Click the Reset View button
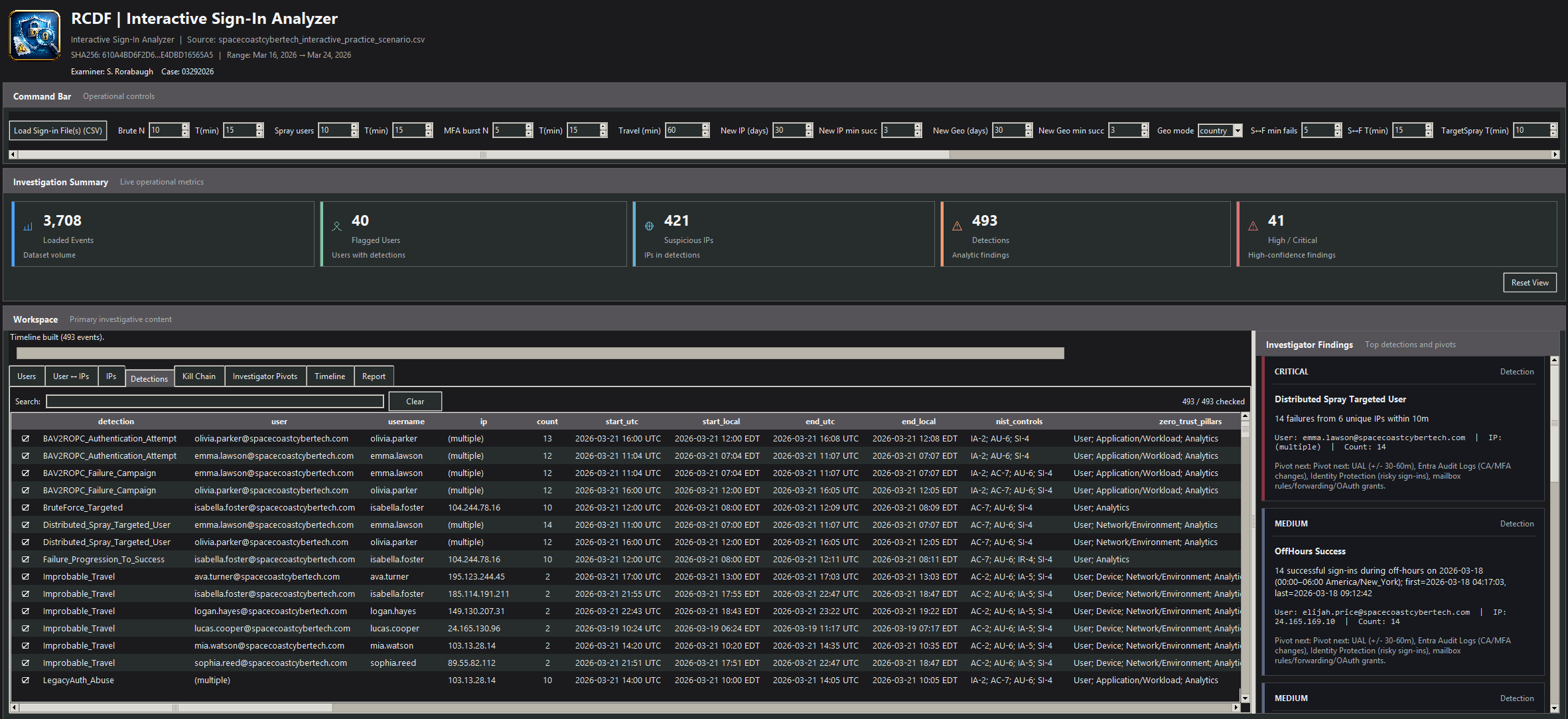Image resolution: width=1568 pixels, height=719 pixels. [1530, 282]
